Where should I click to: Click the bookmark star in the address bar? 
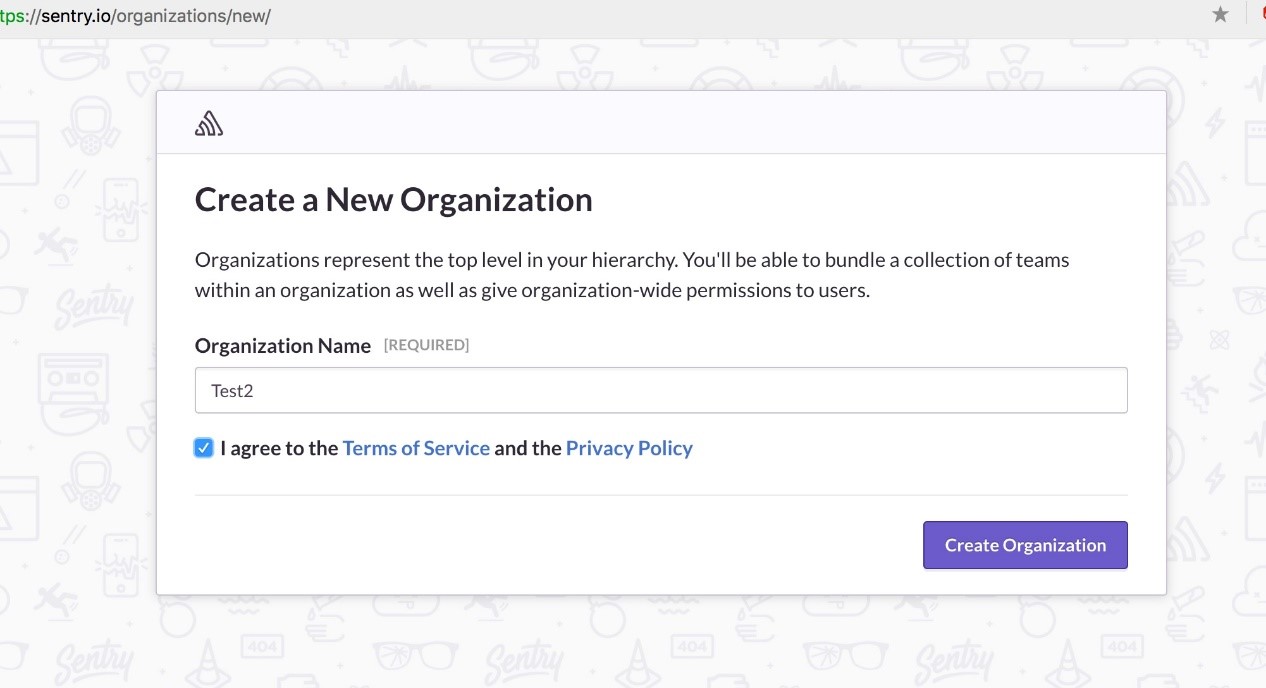1220,15
